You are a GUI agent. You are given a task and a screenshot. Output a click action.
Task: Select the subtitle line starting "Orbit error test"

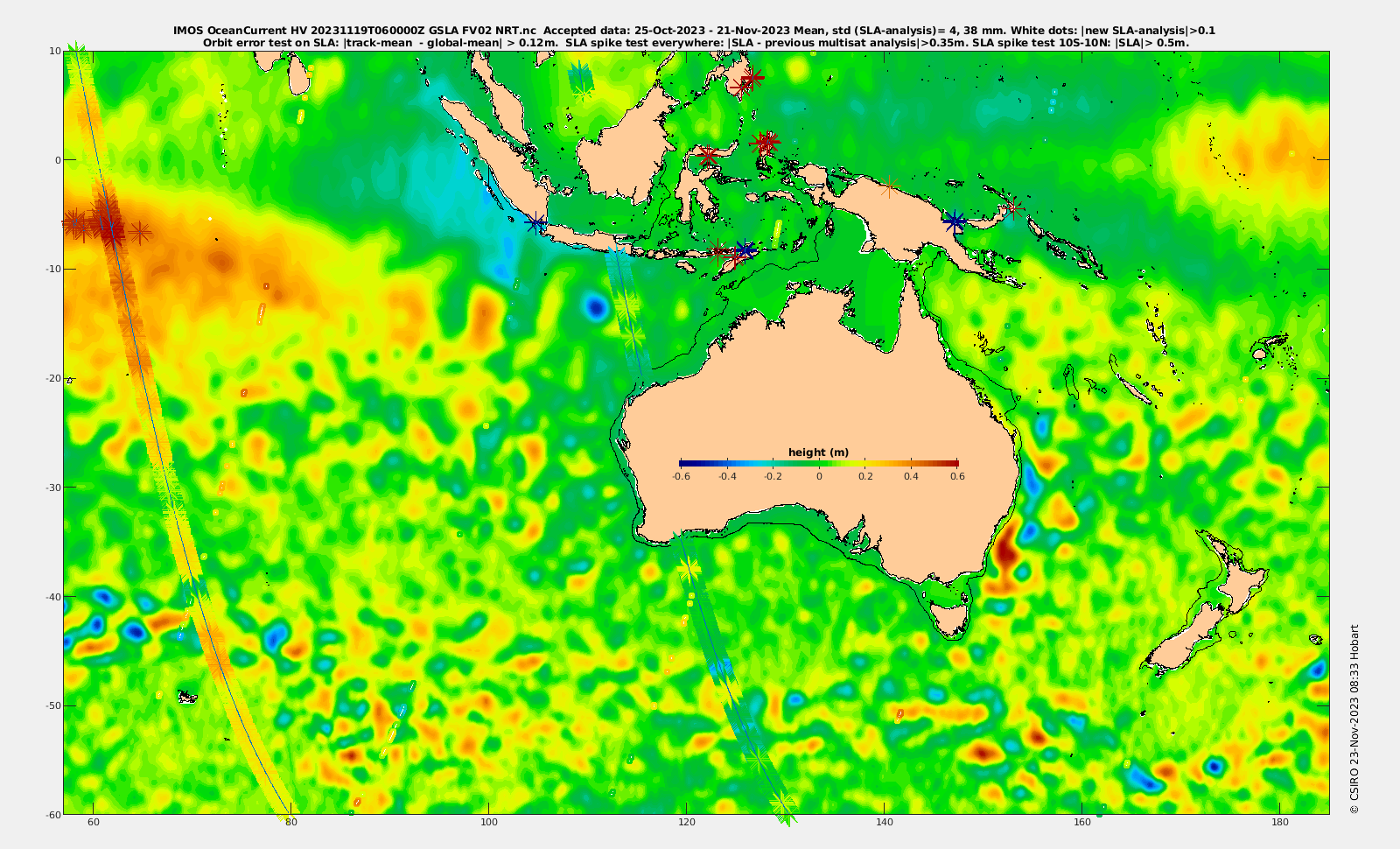[x=696, y=42]
